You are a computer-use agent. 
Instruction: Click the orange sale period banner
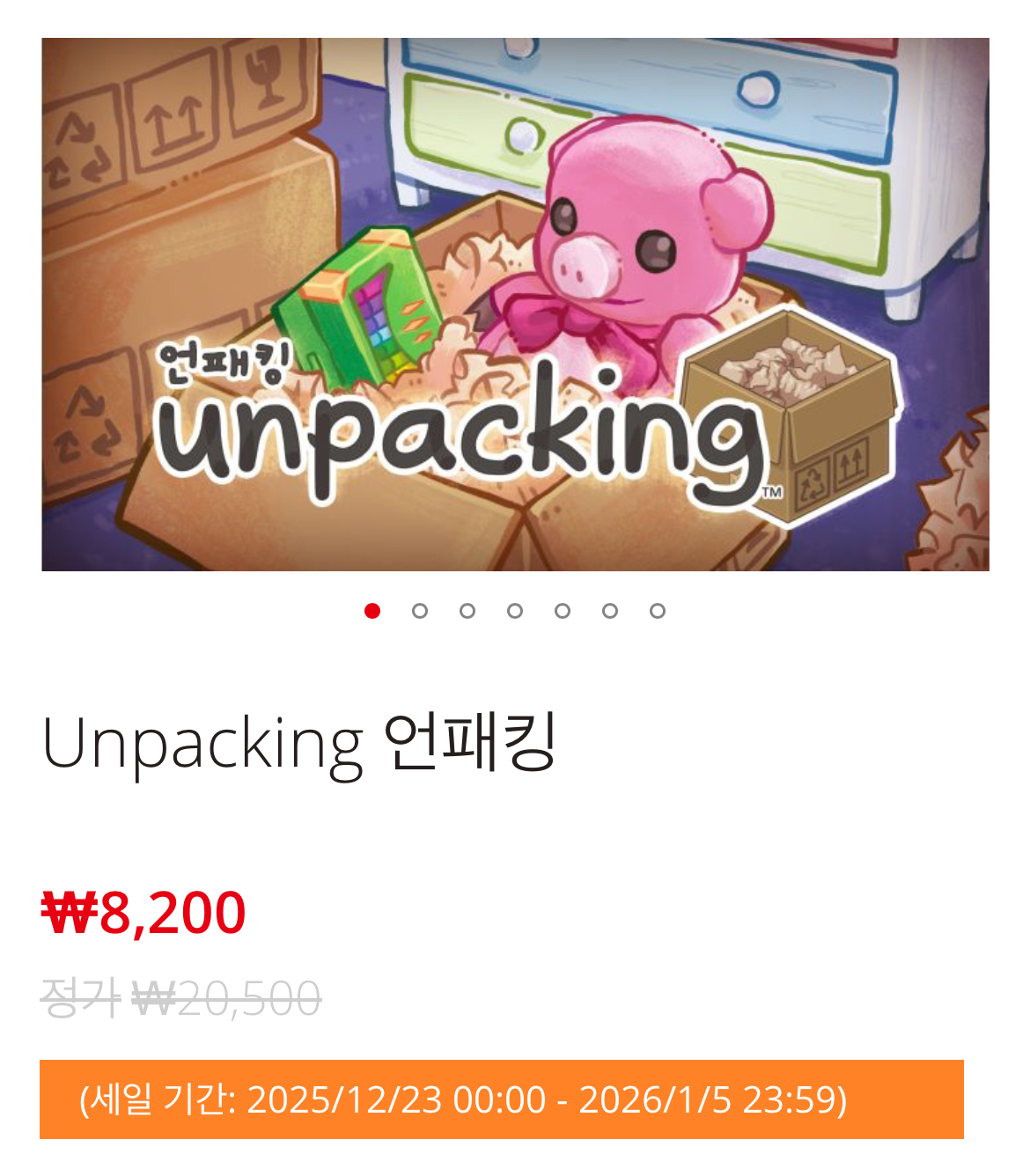tap(502, 1099)
